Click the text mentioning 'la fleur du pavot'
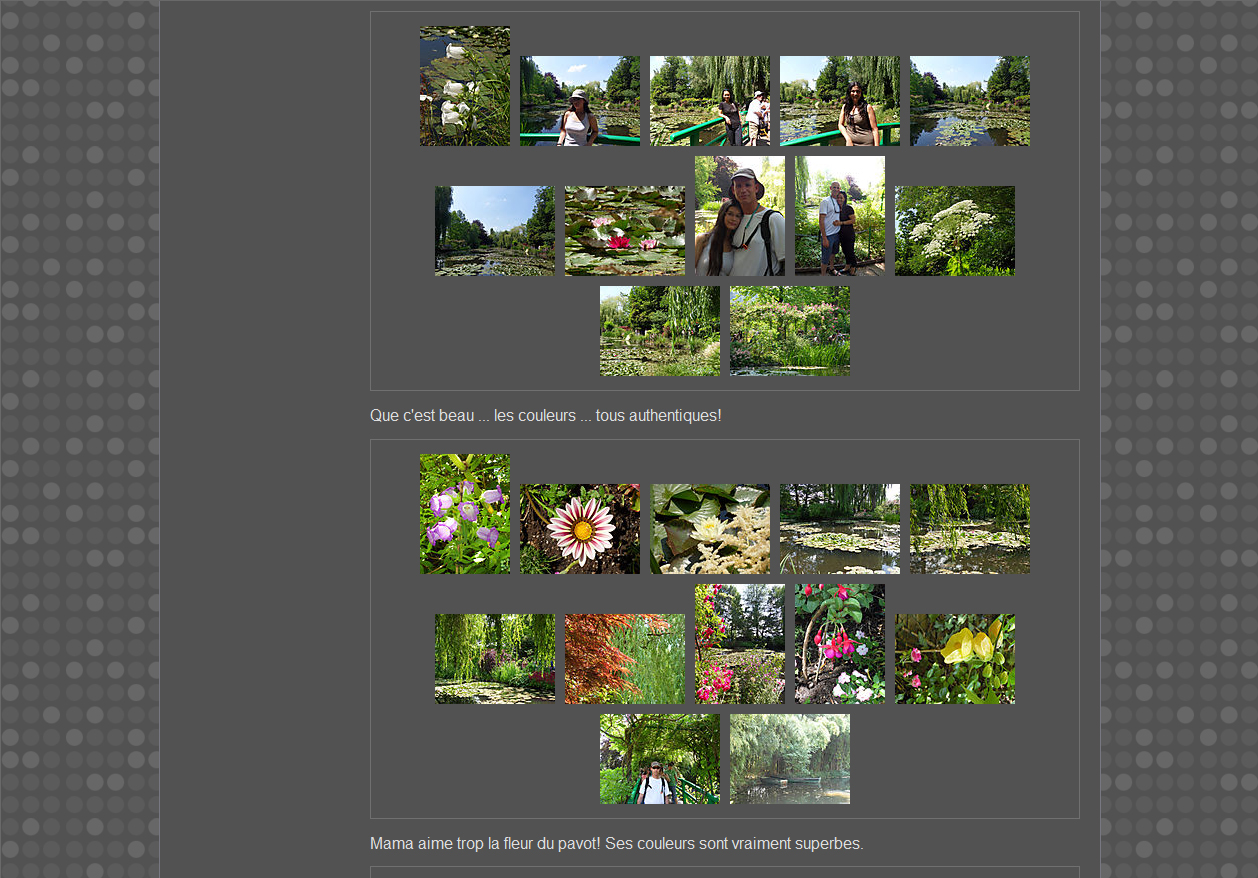 coord(616,844)
